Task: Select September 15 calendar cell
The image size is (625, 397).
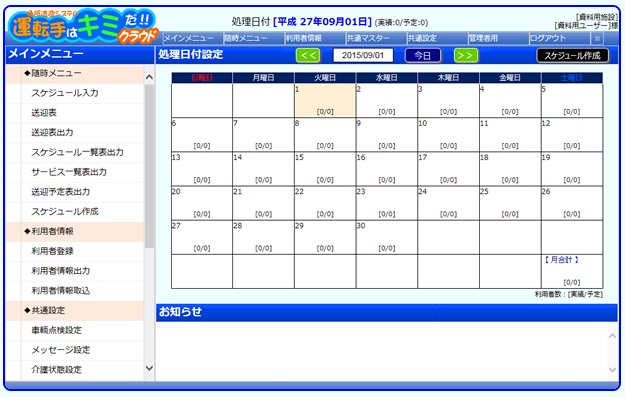Action: click(325, 169)
